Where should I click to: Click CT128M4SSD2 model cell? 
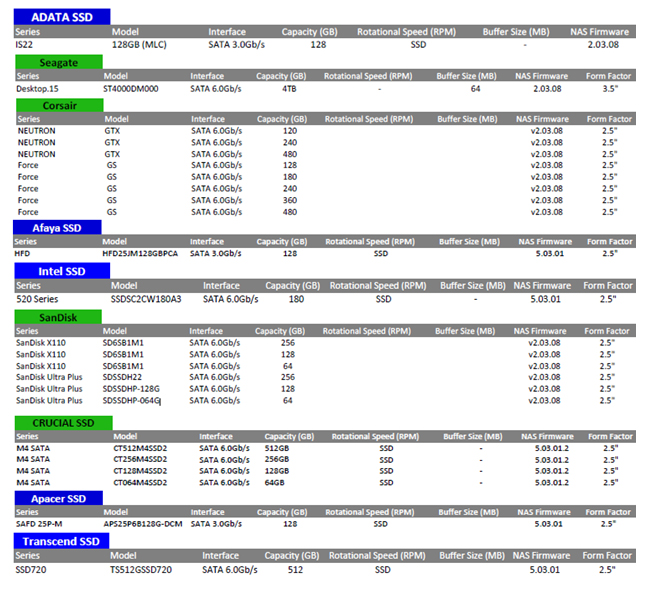(x=140, y=471)
